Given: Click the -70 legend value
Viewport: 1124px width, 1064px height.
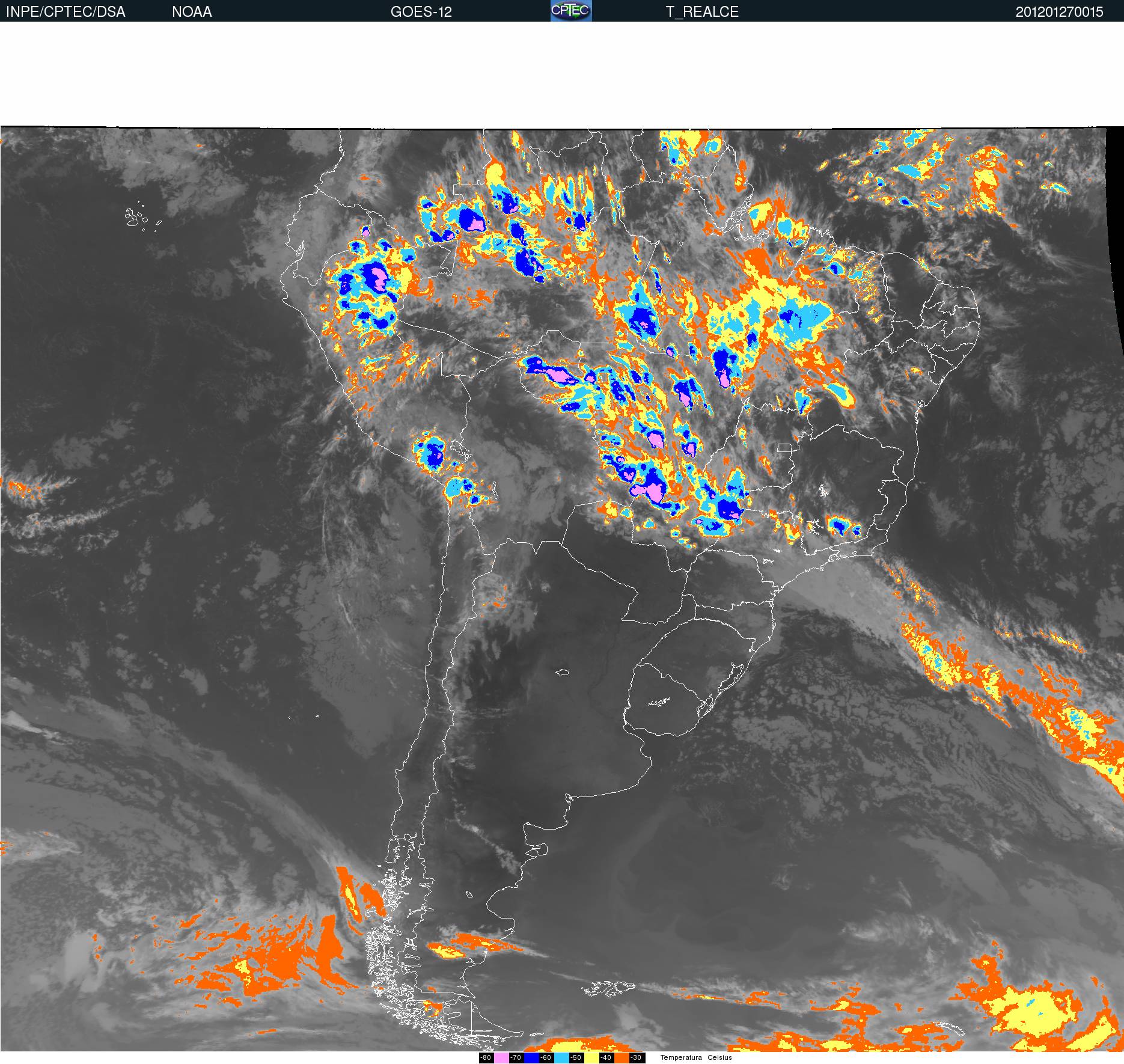Looking at the screenshot, I should [x=516, y=1057].
